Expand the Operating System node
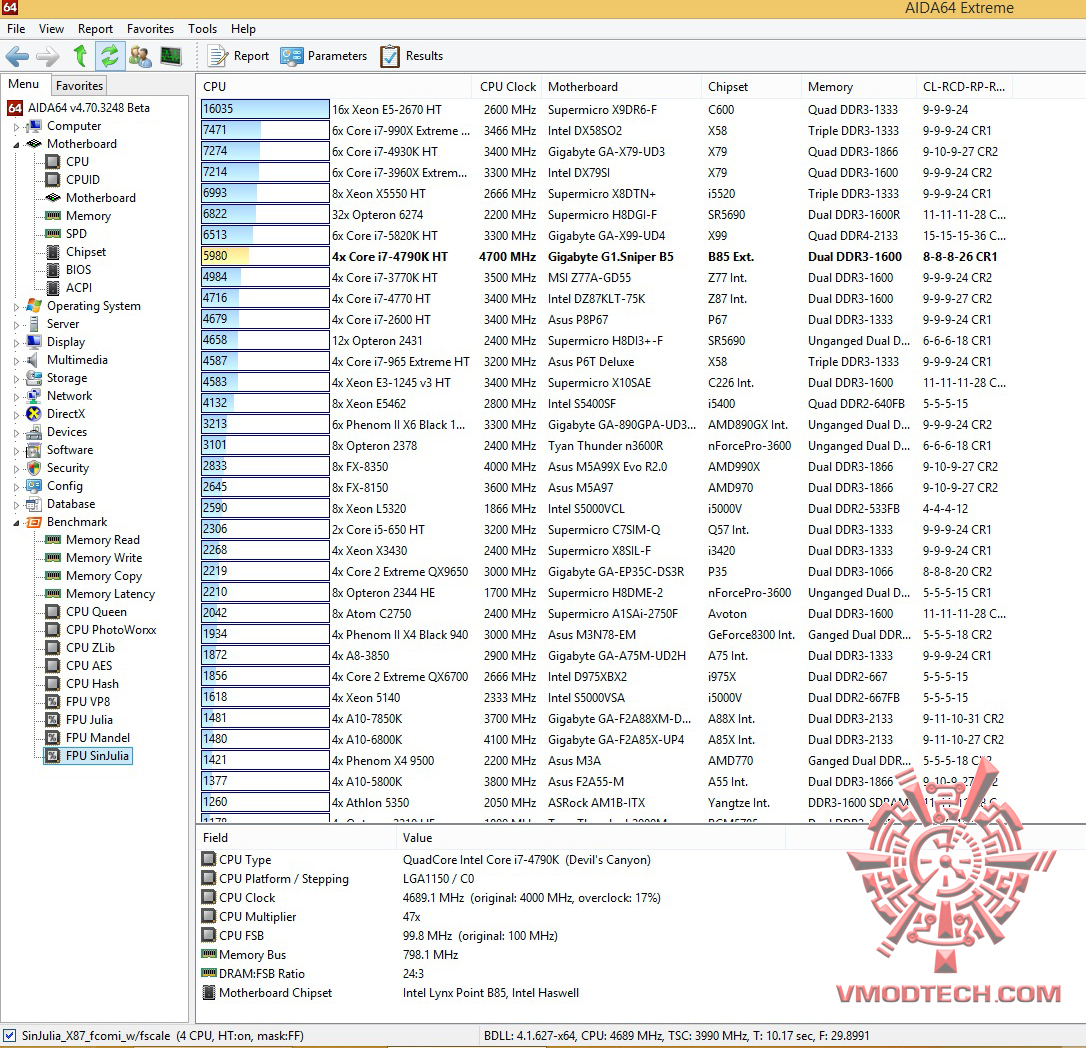Viewport: 1086px width, 1048px height. (x=17, y=307)
